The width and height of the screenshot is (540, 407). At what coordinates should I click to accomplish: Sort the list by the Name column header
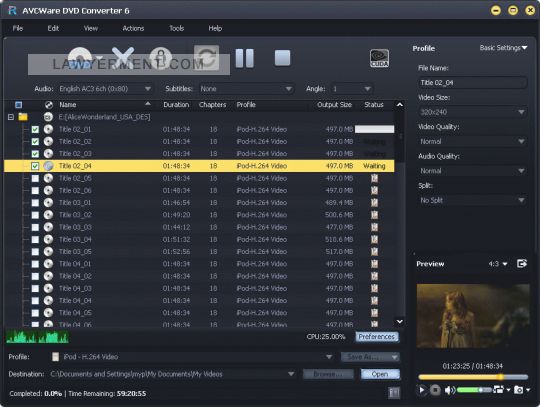(68, 105)
